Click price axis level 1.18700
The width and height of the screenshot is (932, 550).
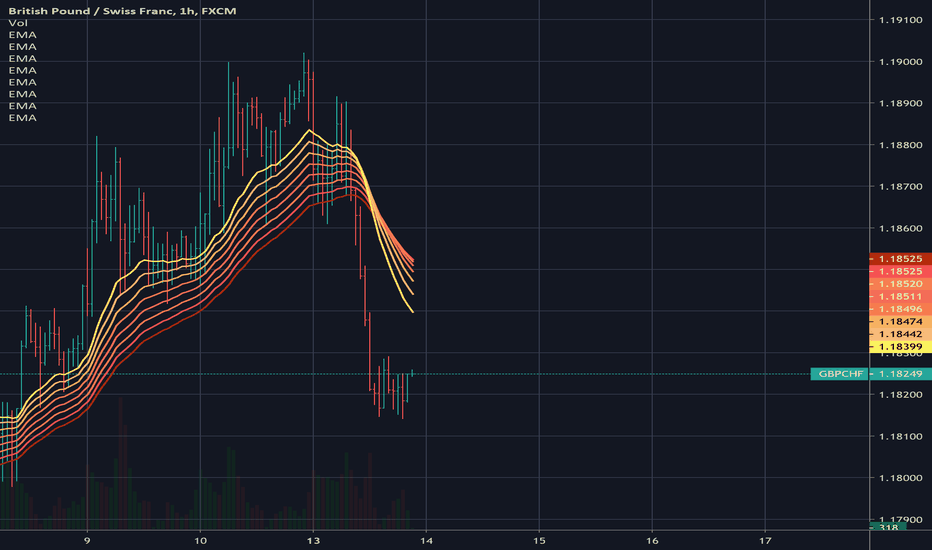900,187
